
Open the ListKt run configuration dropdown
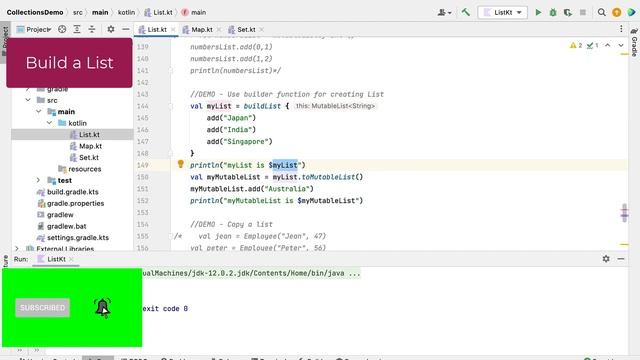point(502,12)
